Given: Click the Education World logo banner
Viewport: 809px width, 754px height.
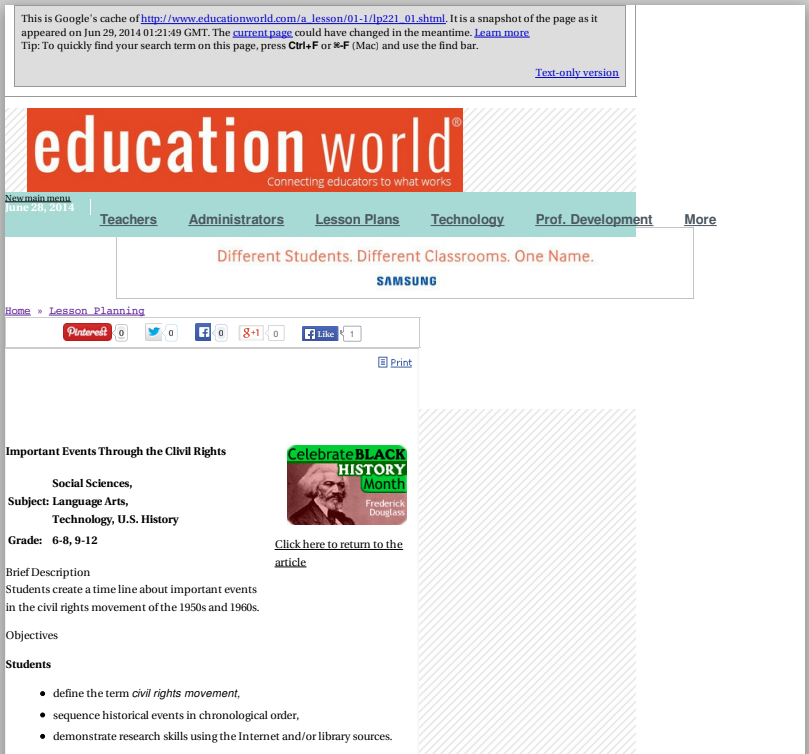Looking at the screenshot, I should [245, 149].
